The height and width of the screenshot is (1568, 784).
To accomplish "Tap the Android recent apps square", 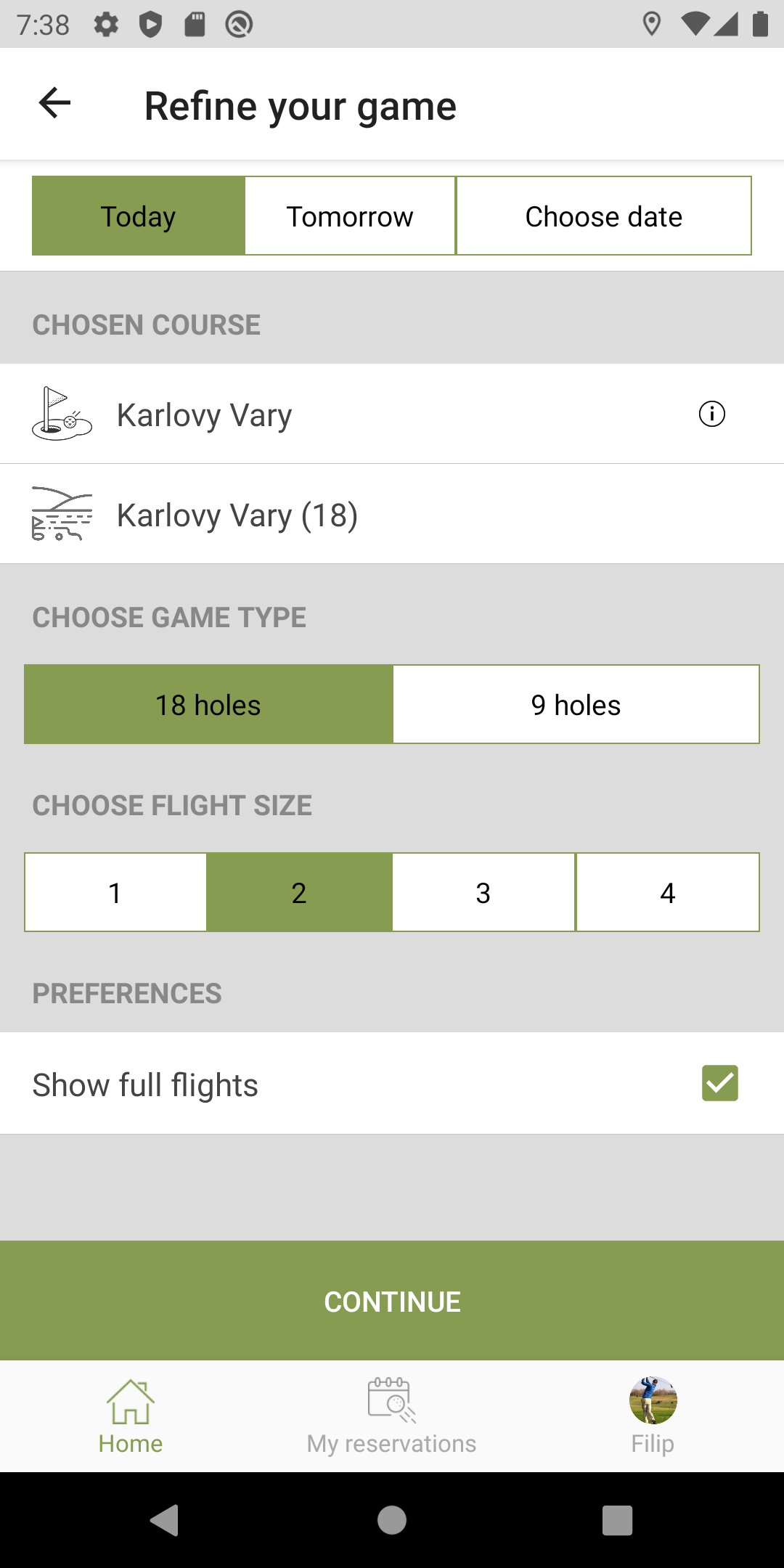I will coord(618,1520).
